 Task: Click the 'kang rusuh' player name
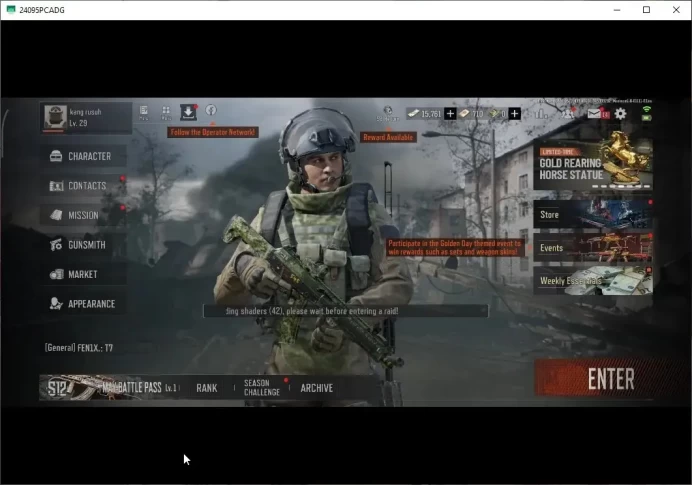point(85,112)
